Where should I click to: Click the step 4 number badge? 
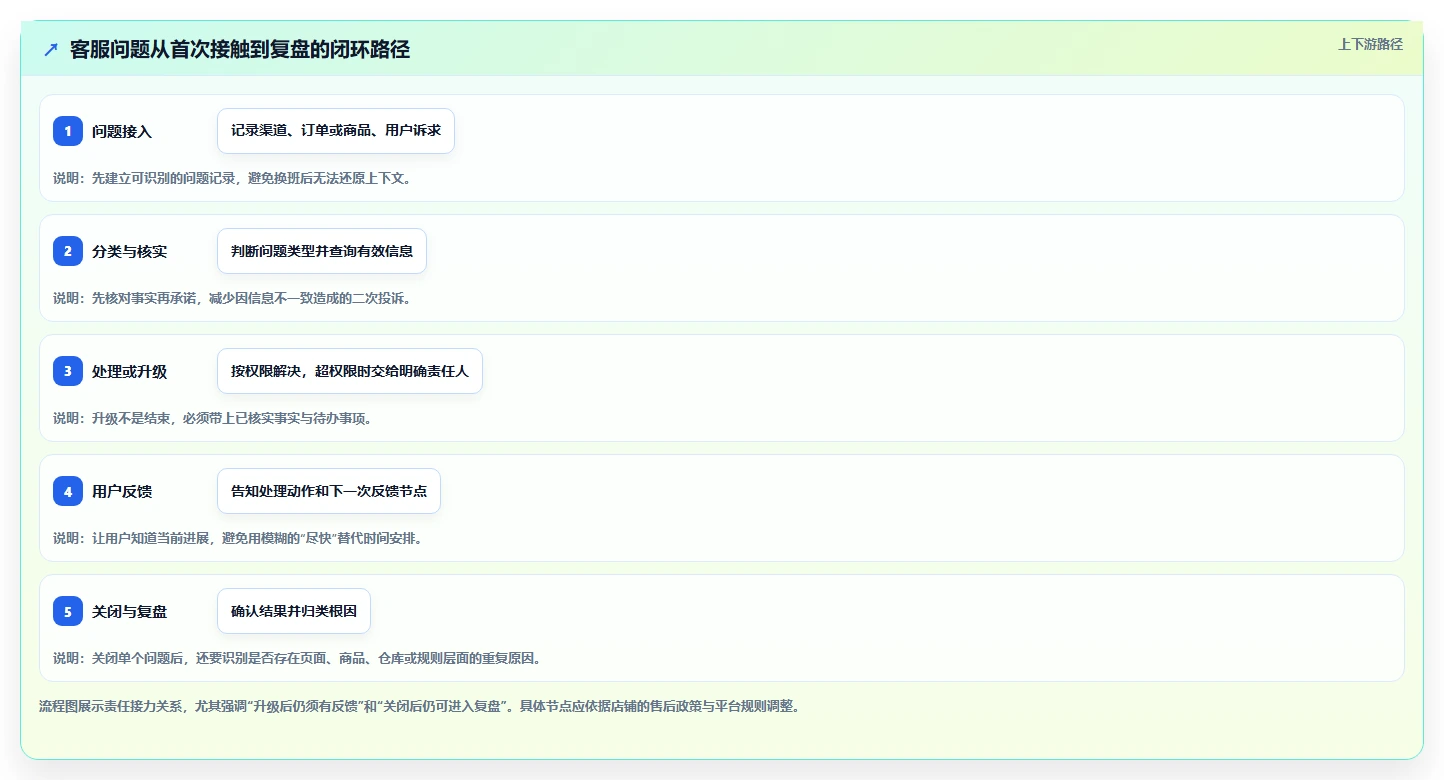(68, 491)
